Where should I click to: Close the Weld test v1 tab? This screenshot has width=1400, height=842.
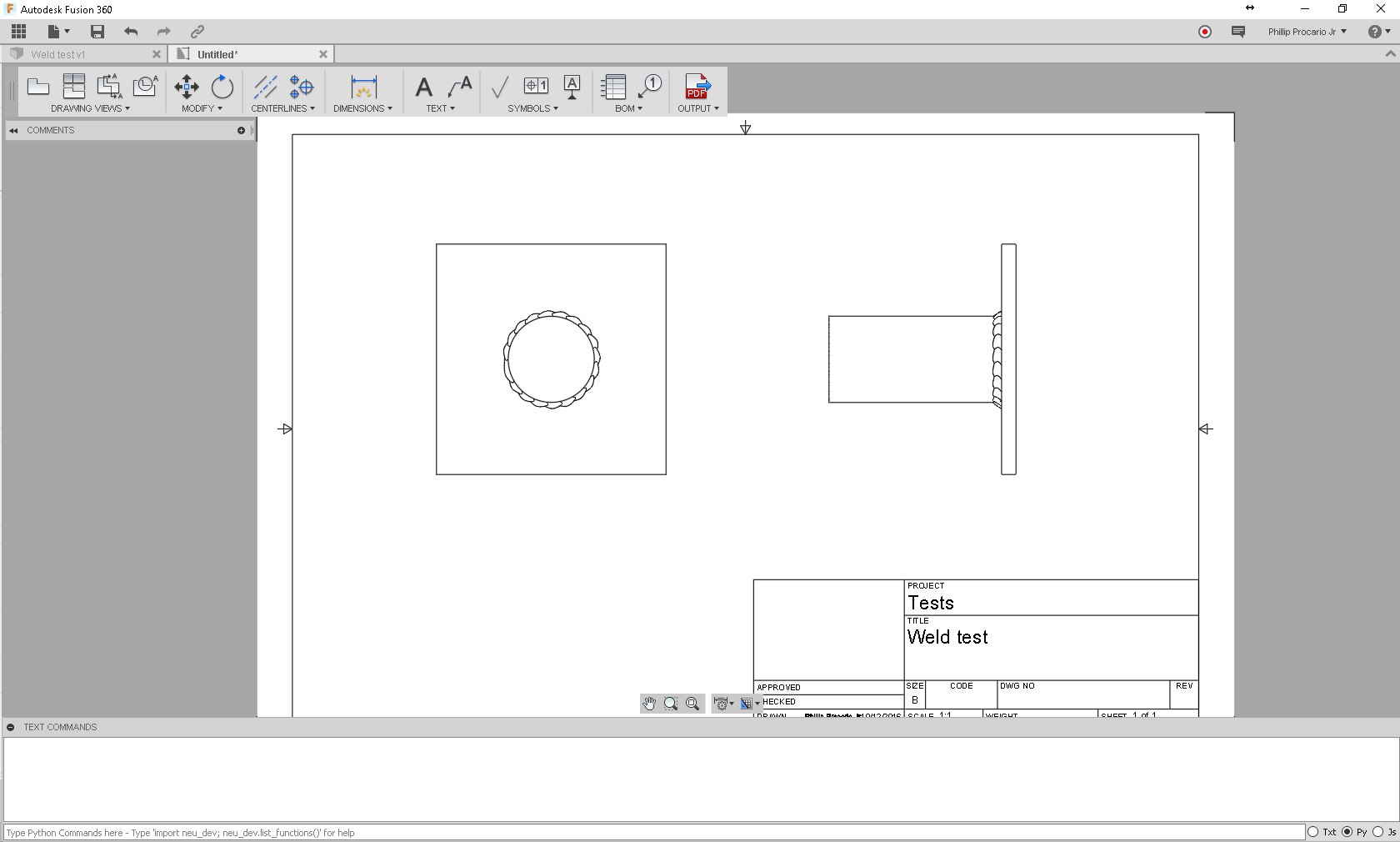pyautogui.click(x=156, y=54)
